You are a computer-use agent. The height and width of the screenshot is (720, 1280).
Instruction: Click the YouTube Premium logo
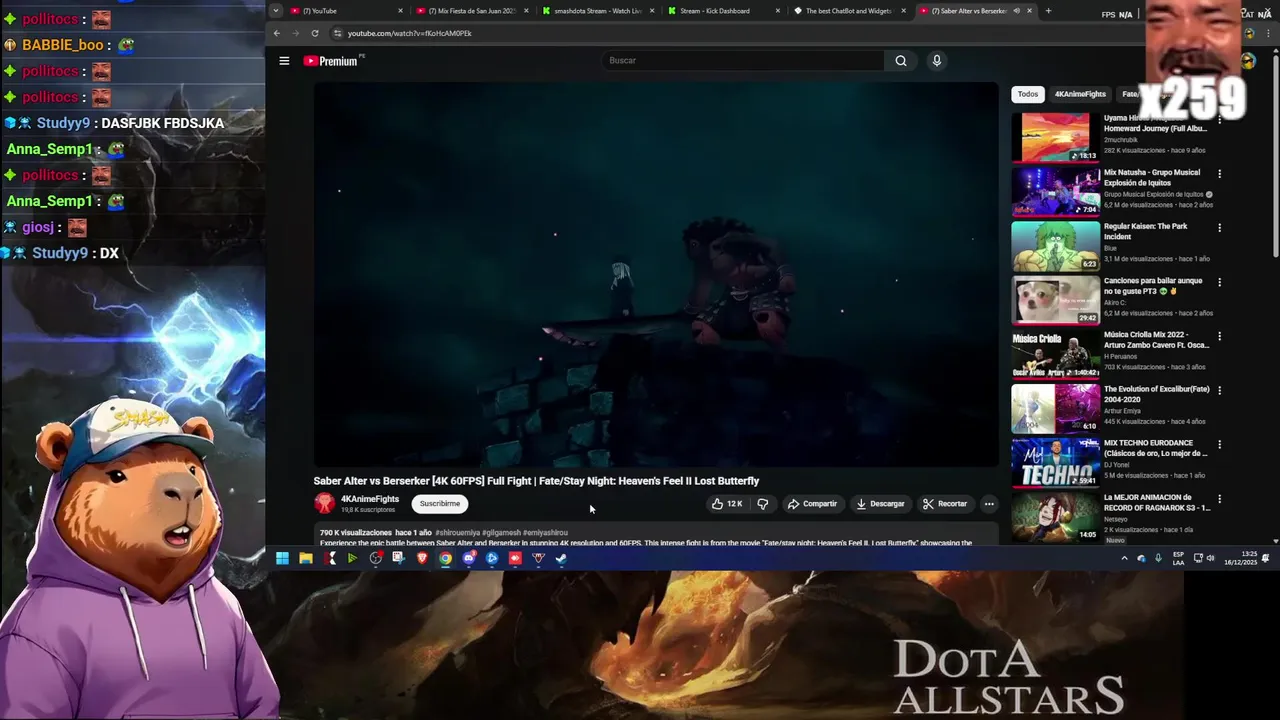(x=331, y=61)
